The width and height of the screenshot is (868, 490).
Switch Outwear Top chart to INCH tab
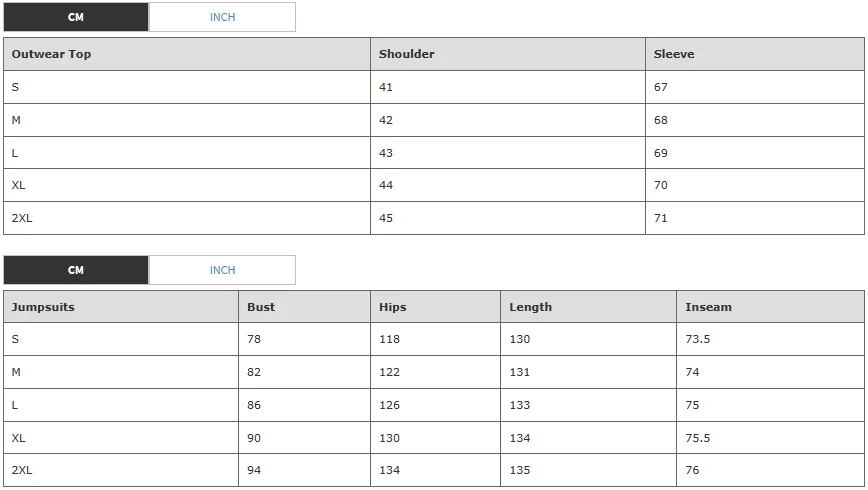(222, 17)
